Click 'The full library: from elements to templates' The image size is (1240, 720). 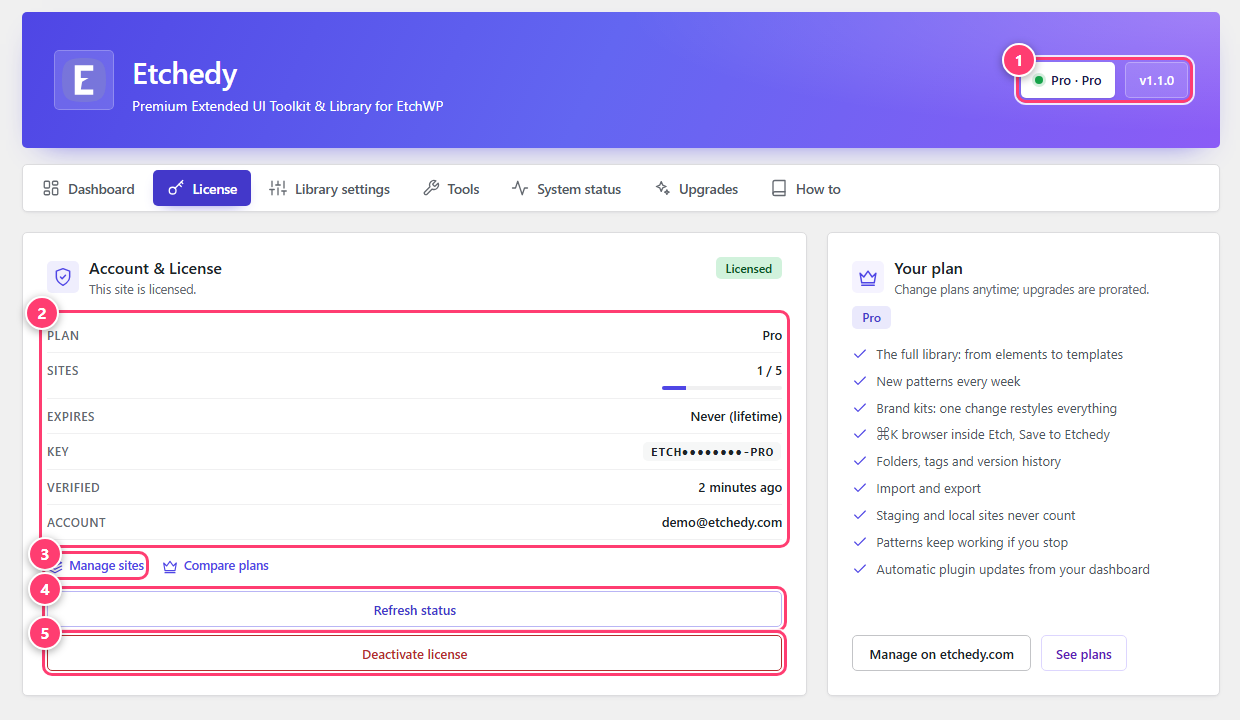coord(999,354)
